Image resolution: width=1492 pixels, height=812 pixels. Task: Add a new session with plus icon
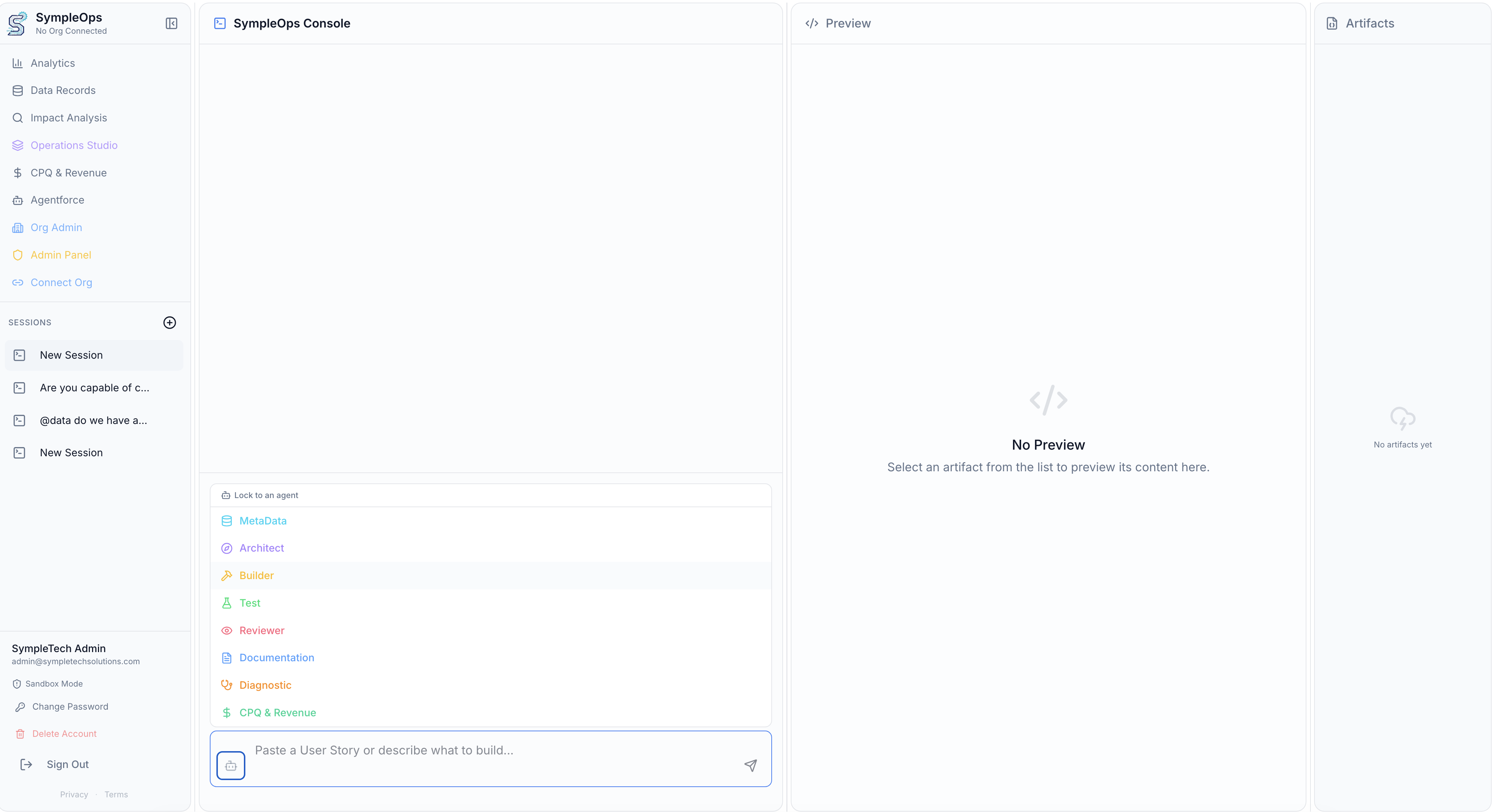(x=170, y=323)
